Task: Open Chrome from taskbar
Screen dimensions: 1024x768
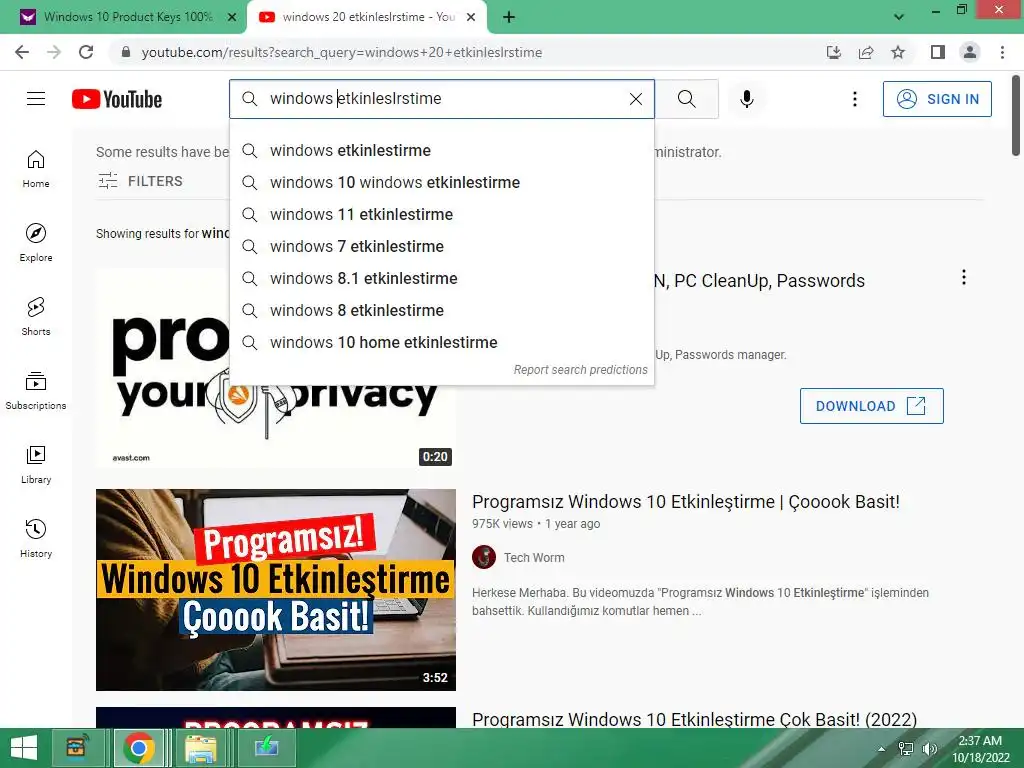Action: pos(139,748)
